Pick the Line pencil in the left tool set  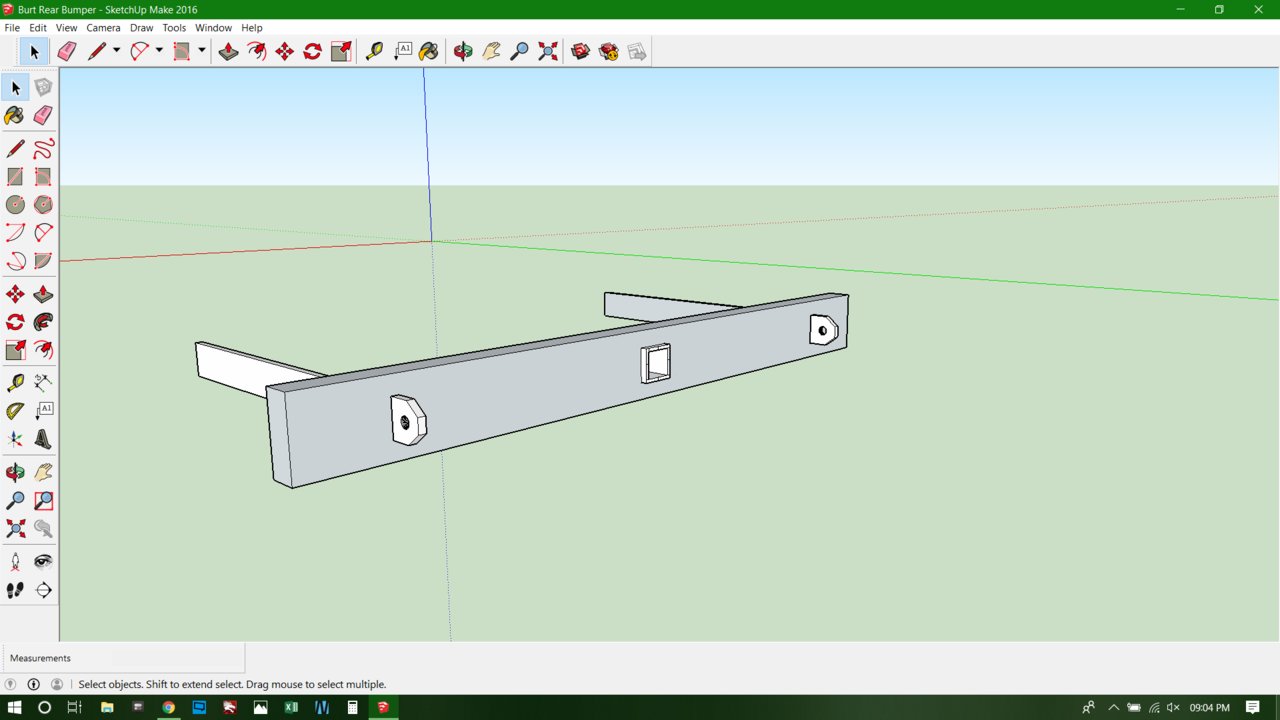(15, 149)
